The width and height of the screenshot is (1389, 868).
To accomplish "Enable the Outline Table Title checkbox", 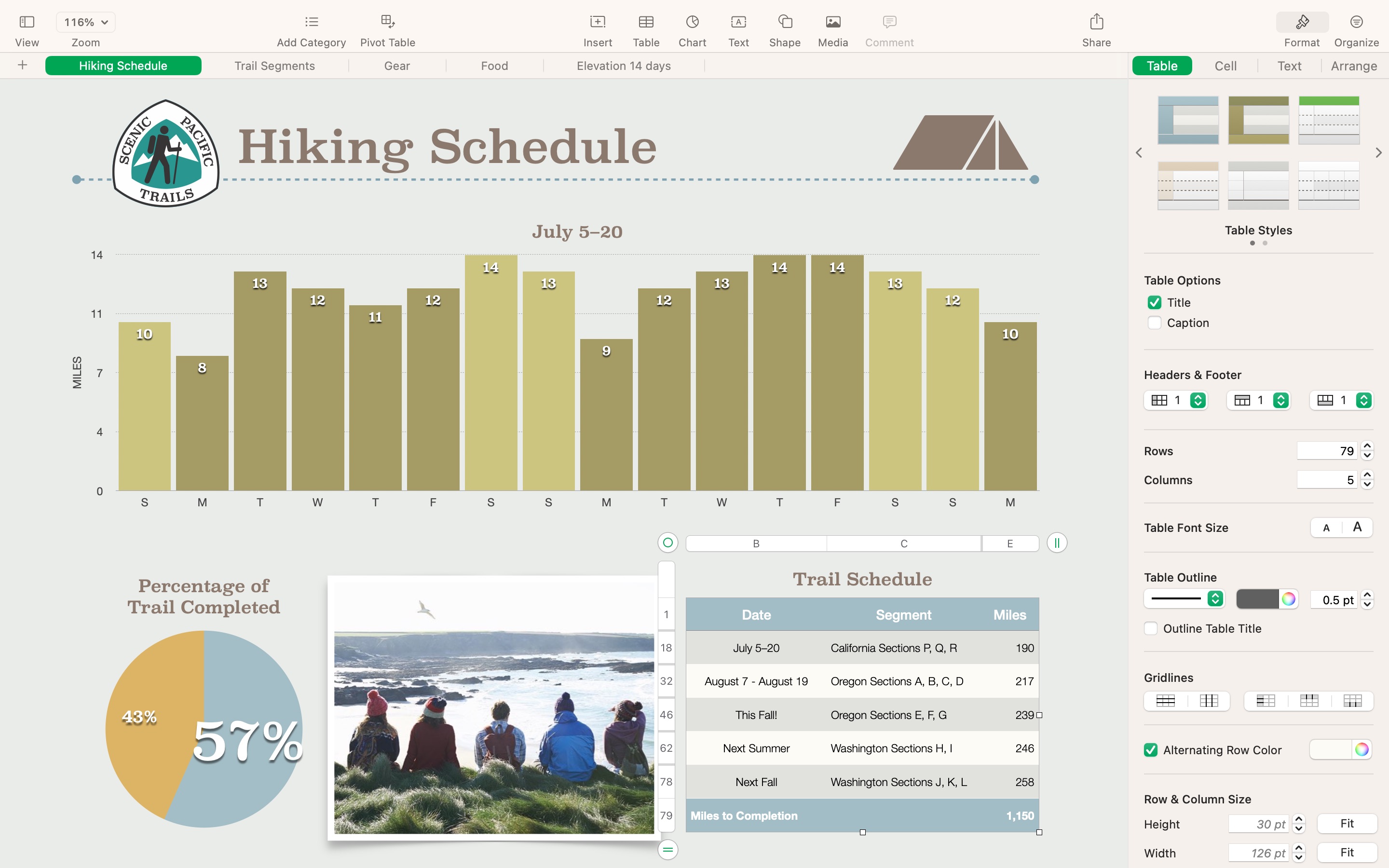I will coord(1152,628).
